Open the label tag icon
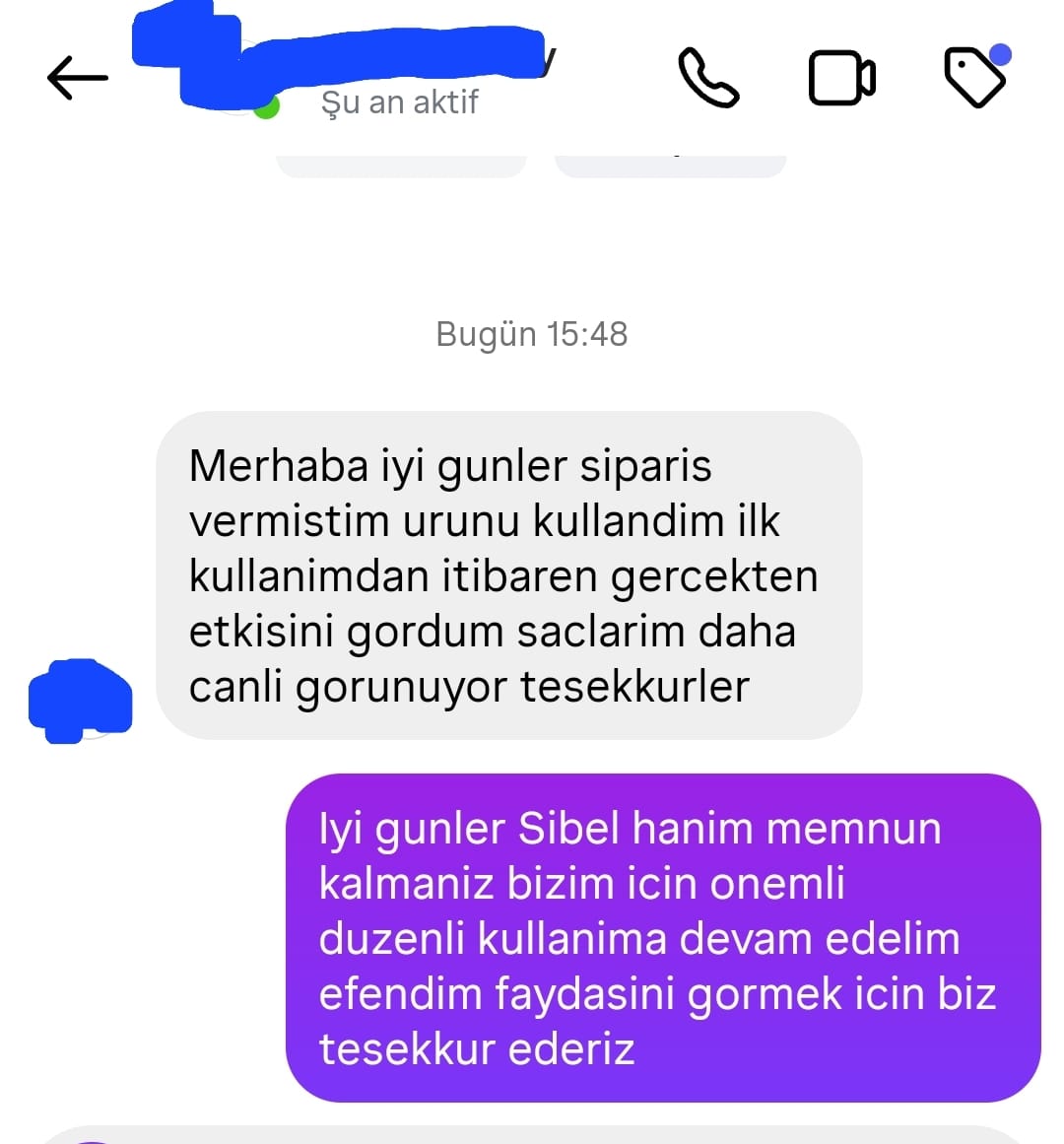Image resolution: width=1064 pixels, height=1144 pixels. (x=974, y=78)
